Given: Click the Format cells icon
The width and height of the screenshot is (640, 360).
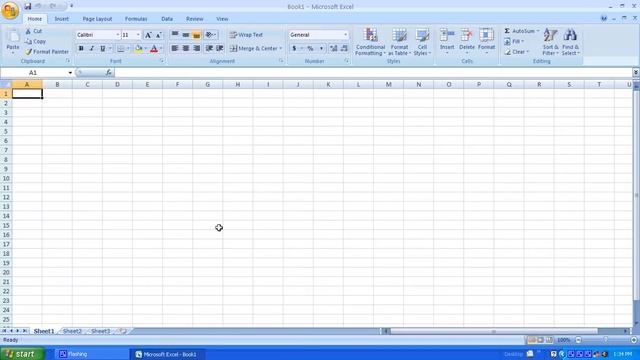Looking at the screenshot, I should coord(486,36).
